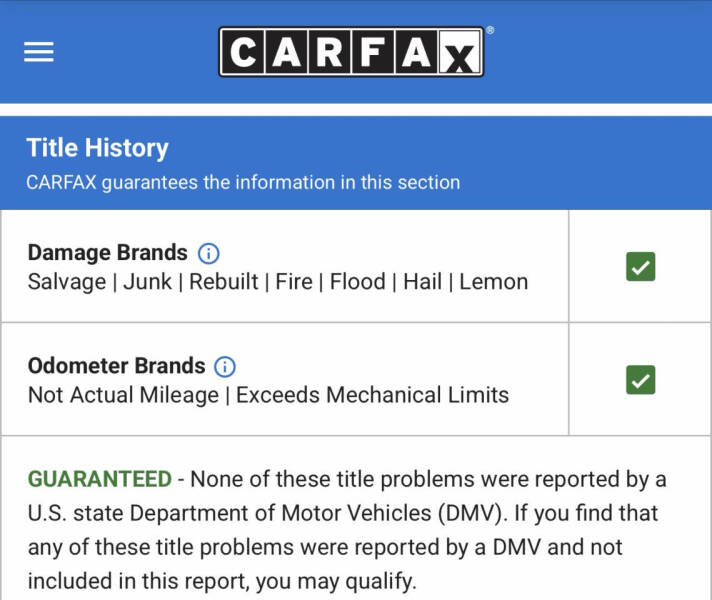712x600 pixels.
Task: Click the Junk brand text
Action: coord(147,282)
